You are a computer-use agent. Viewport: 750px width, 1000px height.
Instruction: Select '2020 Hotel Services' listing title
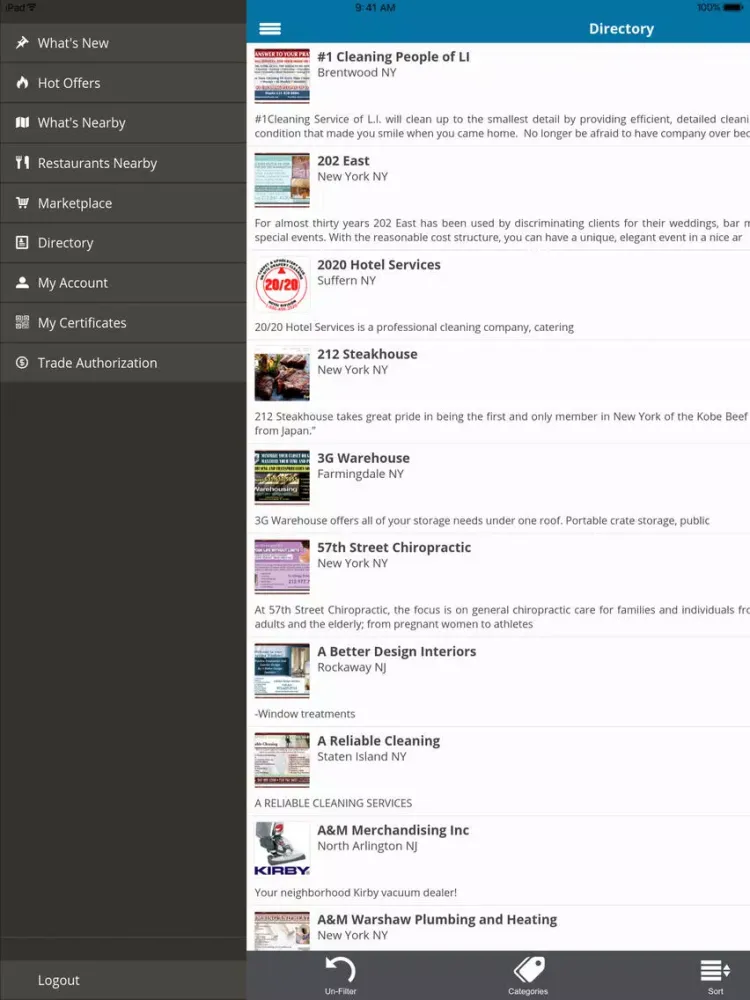[379, 265]
